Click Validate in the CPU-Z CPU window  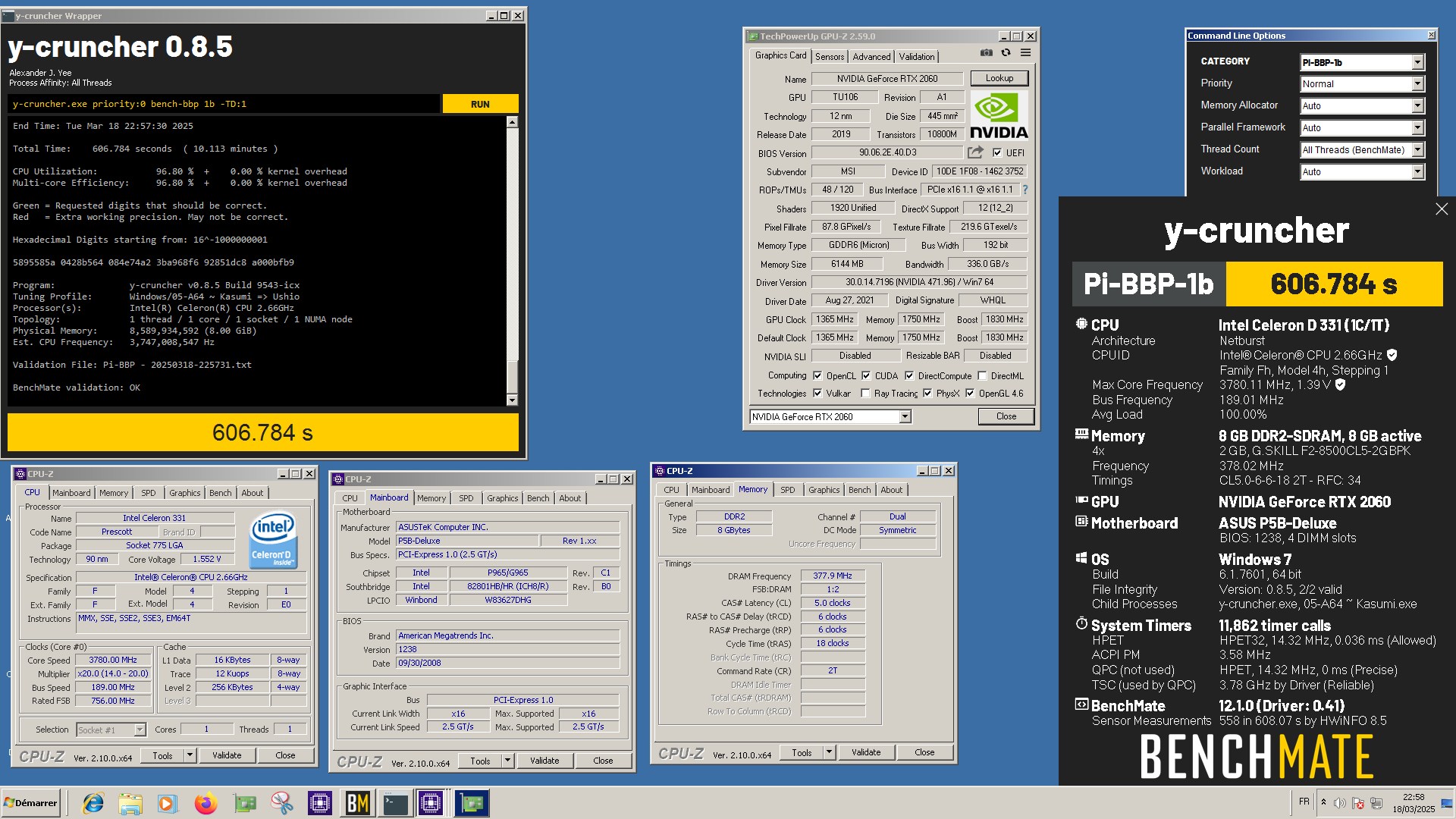pos(227,755)
